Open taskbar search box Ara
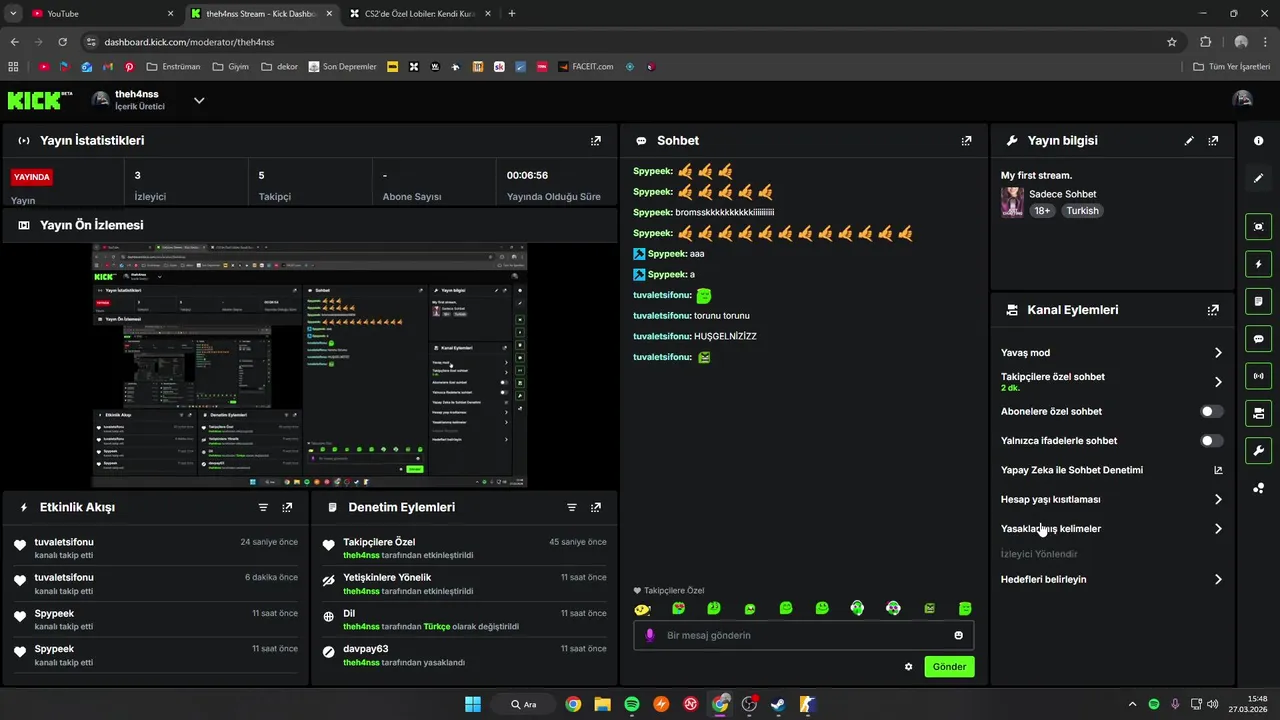 click(x=525, y=704)
